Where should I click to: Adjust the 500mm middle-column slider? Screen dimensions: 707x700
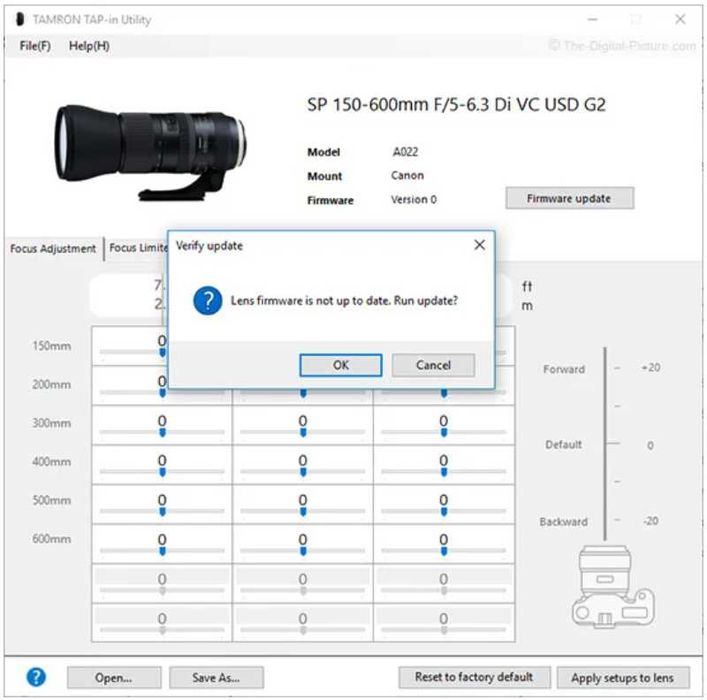303,511
